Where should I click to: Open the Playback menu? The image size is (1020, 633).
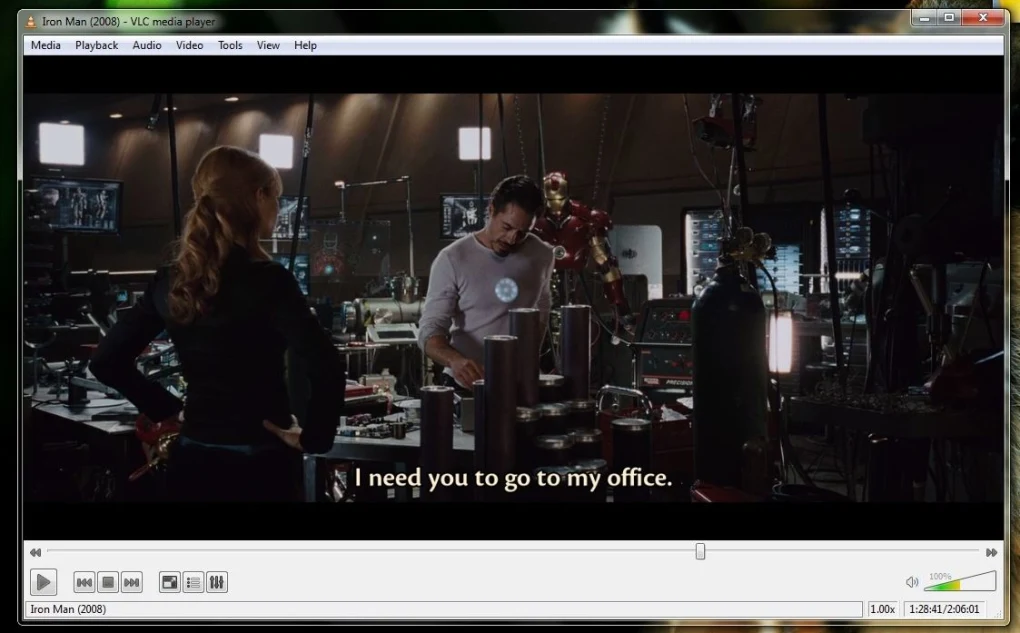(96, 45)
